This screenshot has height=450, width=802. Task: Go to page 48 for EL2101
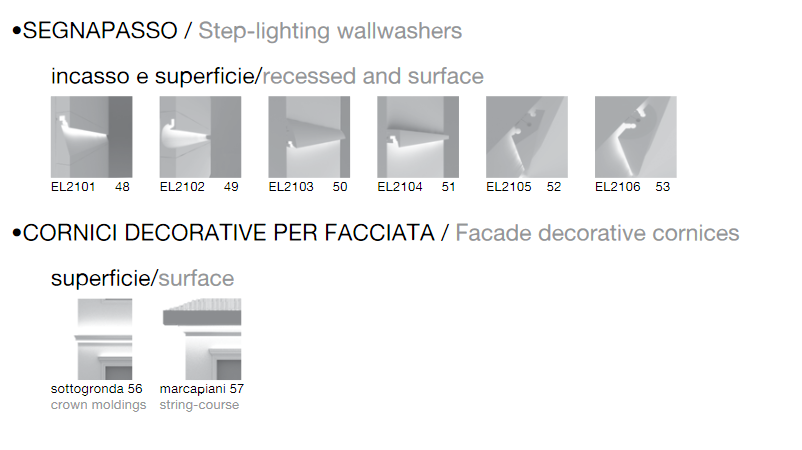tap(122, 187)
